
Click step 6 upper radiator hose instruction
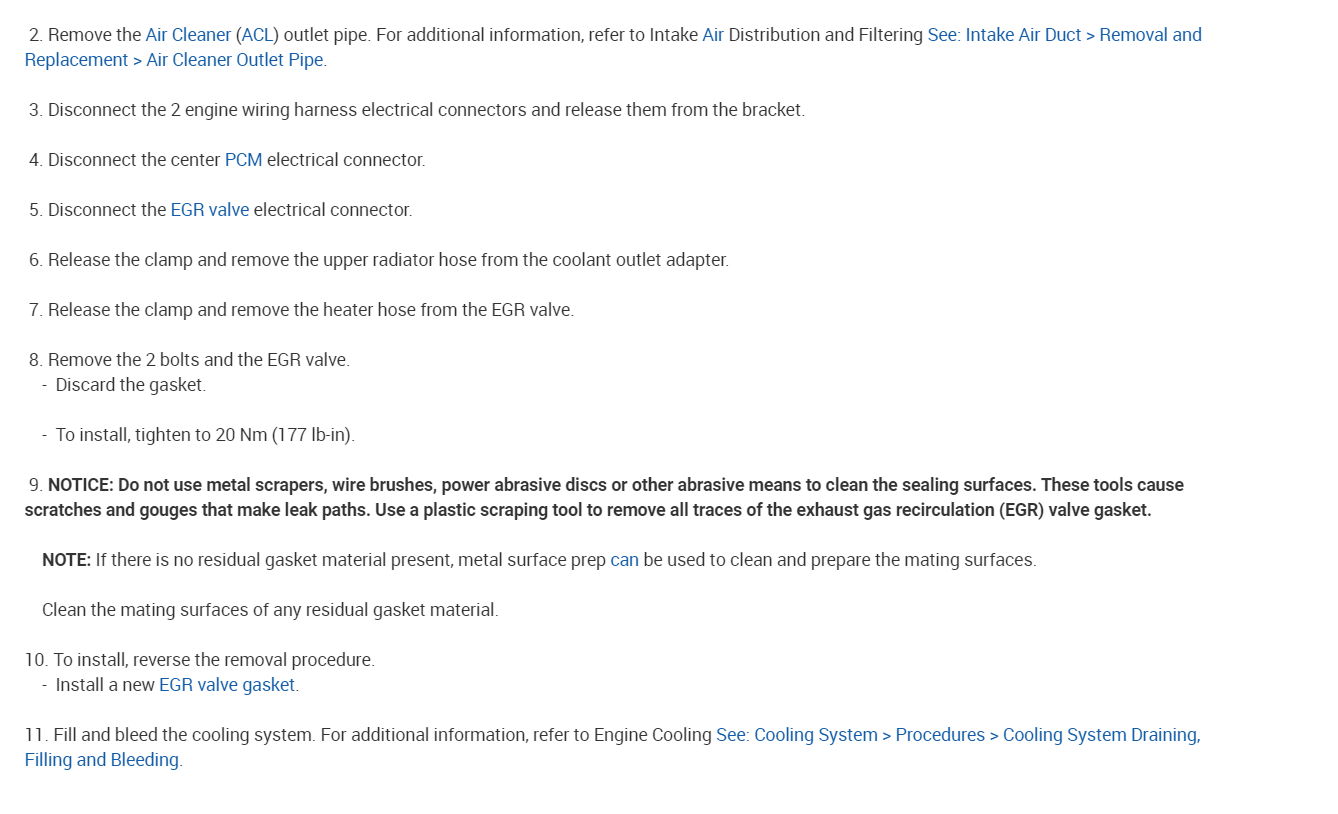coord(388,260)
